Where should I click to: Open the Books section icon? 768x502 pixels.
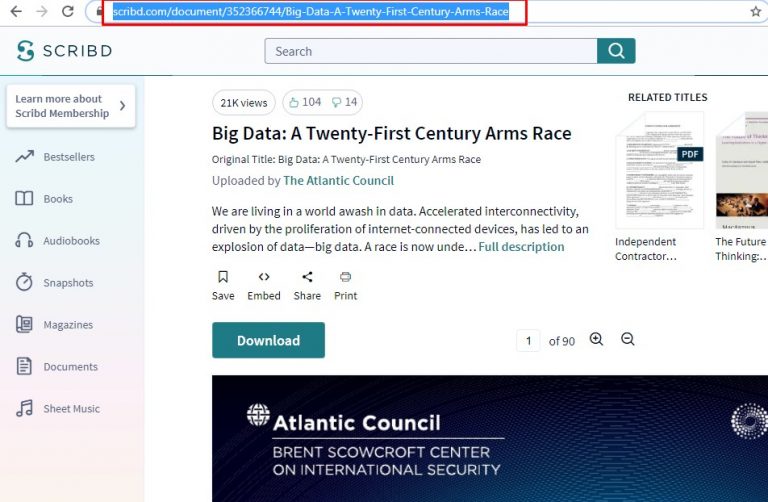[24, 198]
